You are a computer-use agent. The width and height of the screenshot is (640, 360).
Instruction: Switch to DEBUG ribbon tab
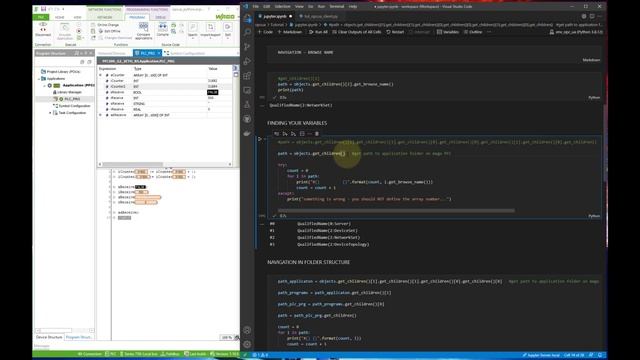(x=160, y=17)
